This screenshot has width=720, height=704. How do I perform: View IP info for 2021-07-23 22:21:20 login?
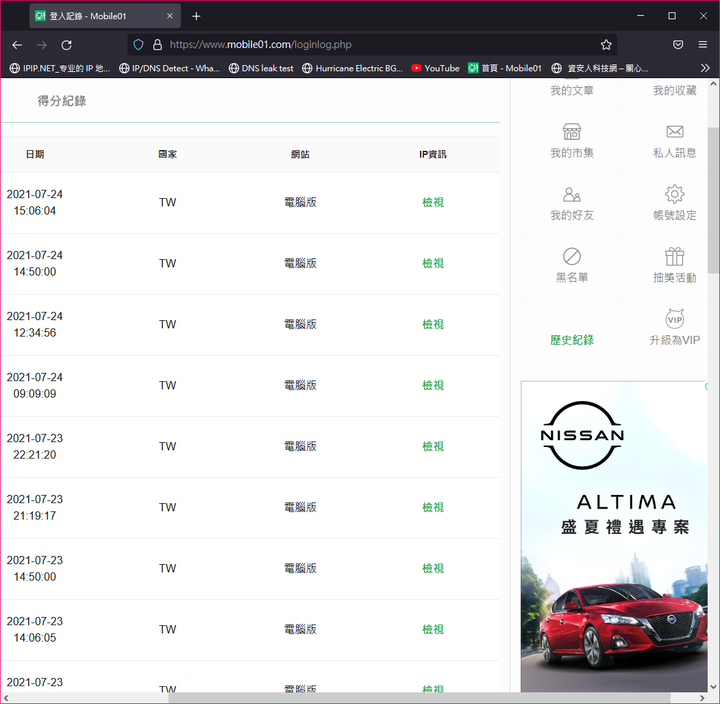tap(433, 446)
